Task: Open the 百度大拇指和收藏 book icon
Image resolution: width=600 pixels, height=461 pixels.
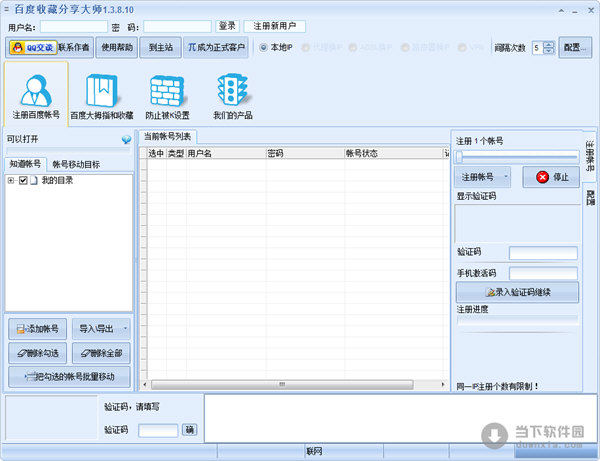Action: (101, 96)
